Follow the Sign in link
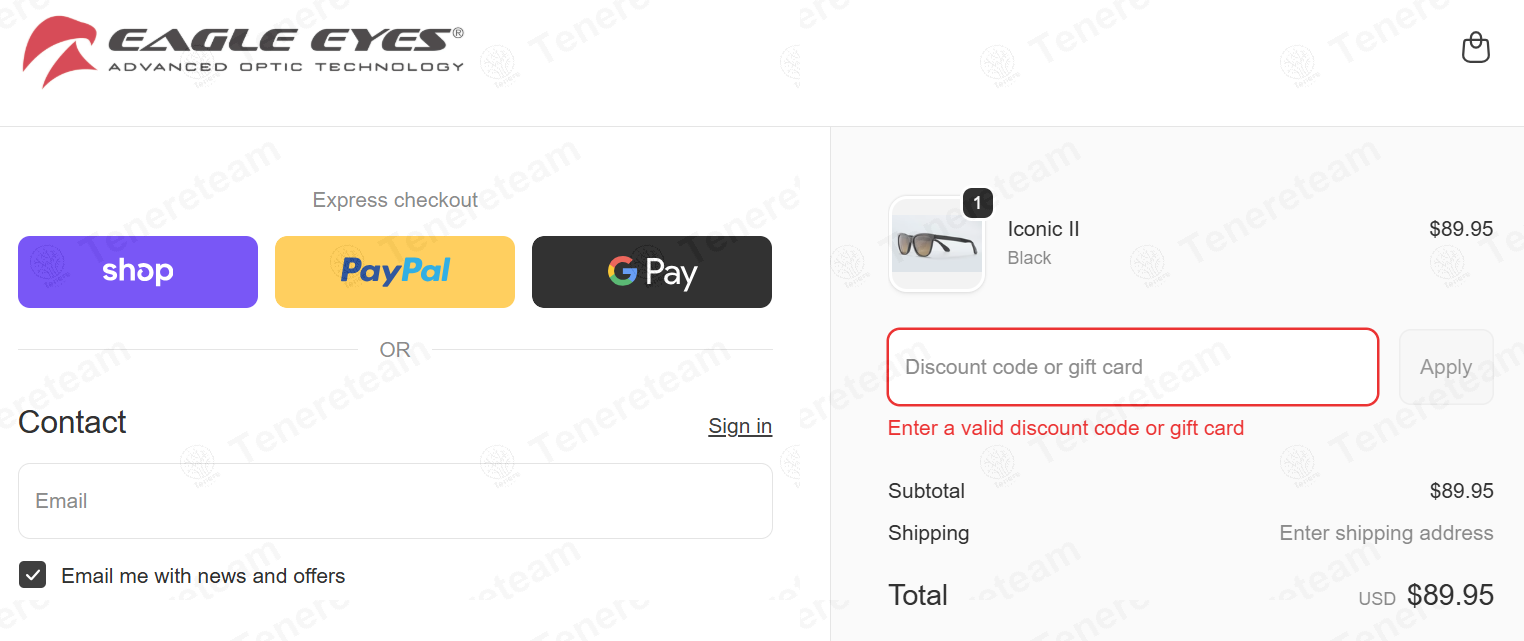 pyautogui.click(x=740, y=426)
